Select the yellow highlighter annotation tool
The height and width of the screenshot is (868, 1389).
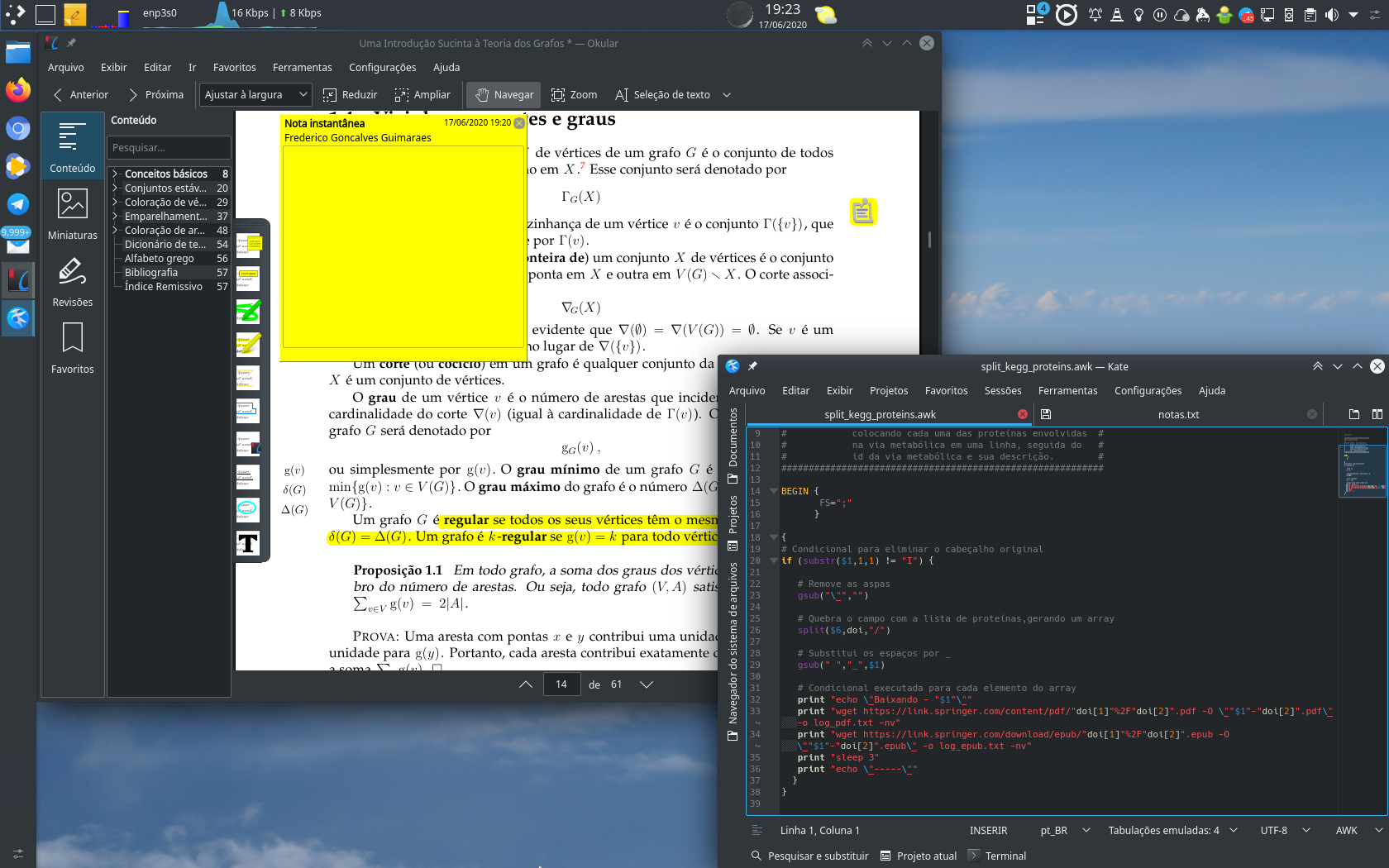(x=248, y=345)
